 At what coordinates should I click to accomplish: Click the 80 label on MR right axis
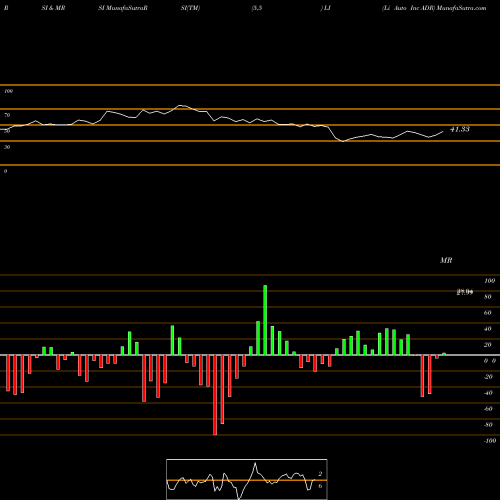coord(487,297)
